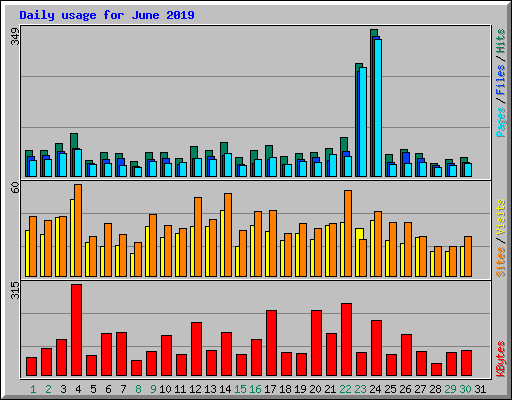This screenshot has width=512, height=400.
Task: Click day 7 on the x-axis
Action: click(123, 389)
